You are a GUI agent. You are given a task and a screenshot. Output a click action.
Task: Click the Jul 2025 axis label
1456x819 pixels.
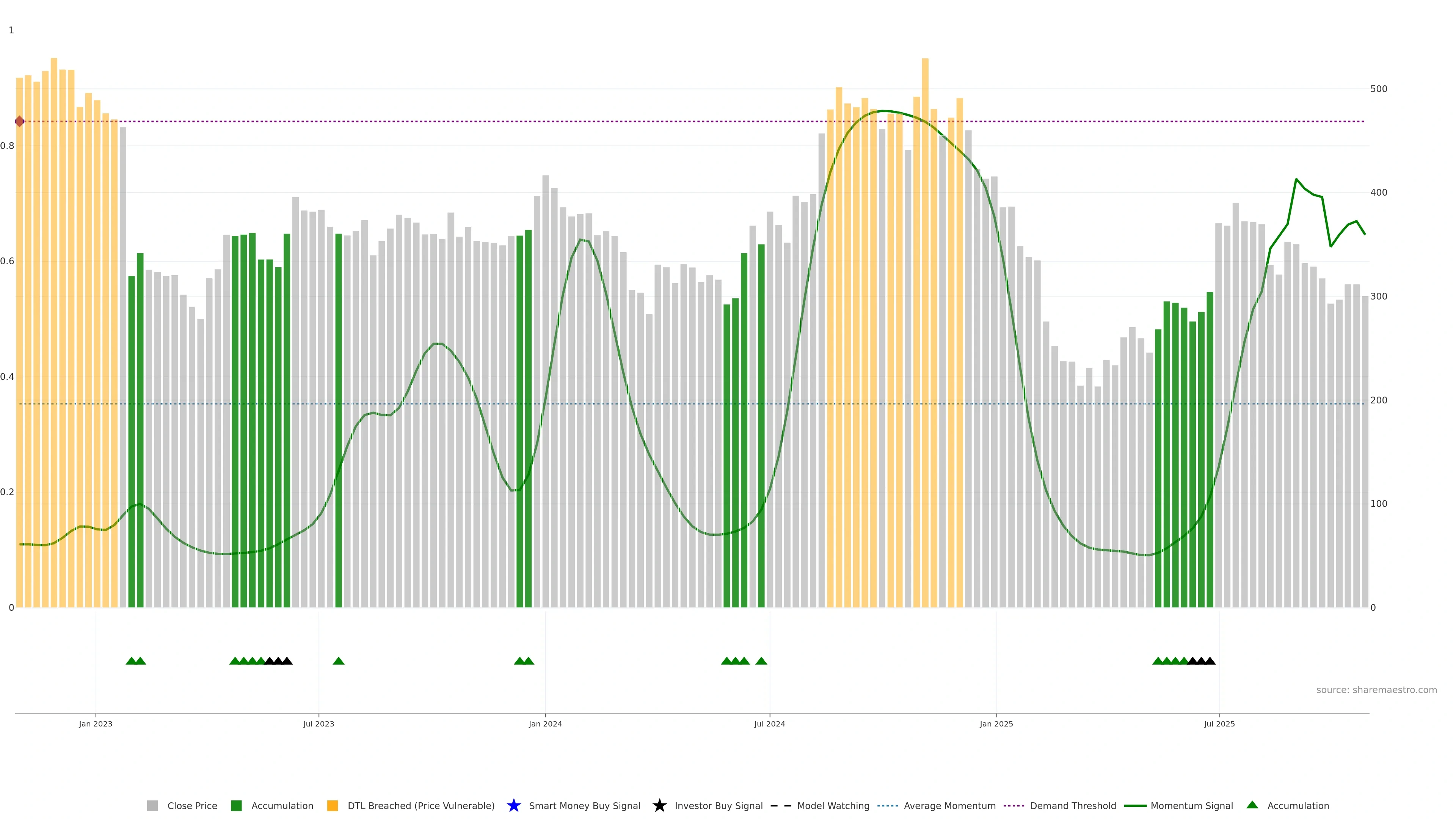coord(1219,723)
